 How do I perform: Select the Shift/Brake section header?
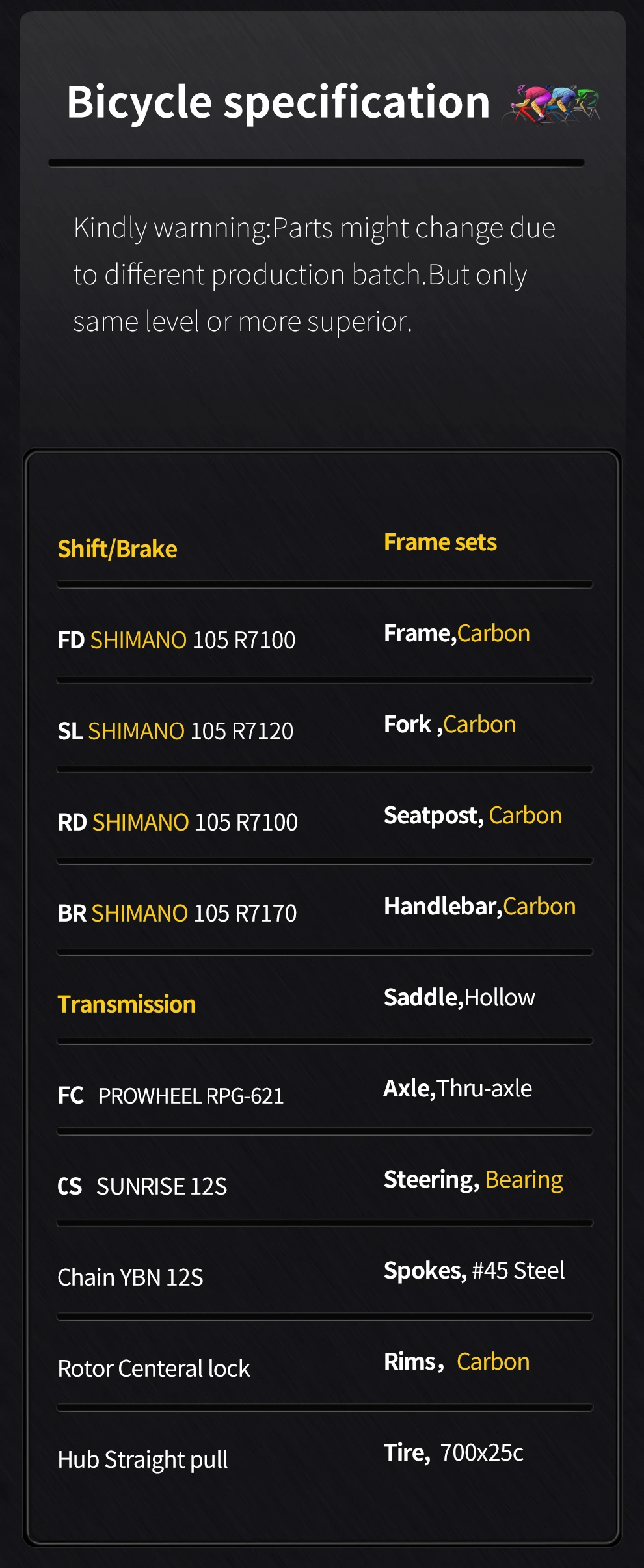[118, 550]
